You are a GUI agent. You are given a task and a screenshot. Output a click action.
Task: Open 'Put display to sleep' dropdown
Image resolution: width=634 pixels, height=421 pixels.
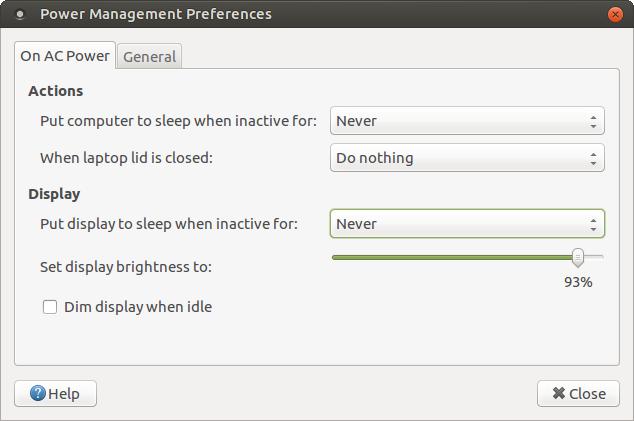coord(467,224)
